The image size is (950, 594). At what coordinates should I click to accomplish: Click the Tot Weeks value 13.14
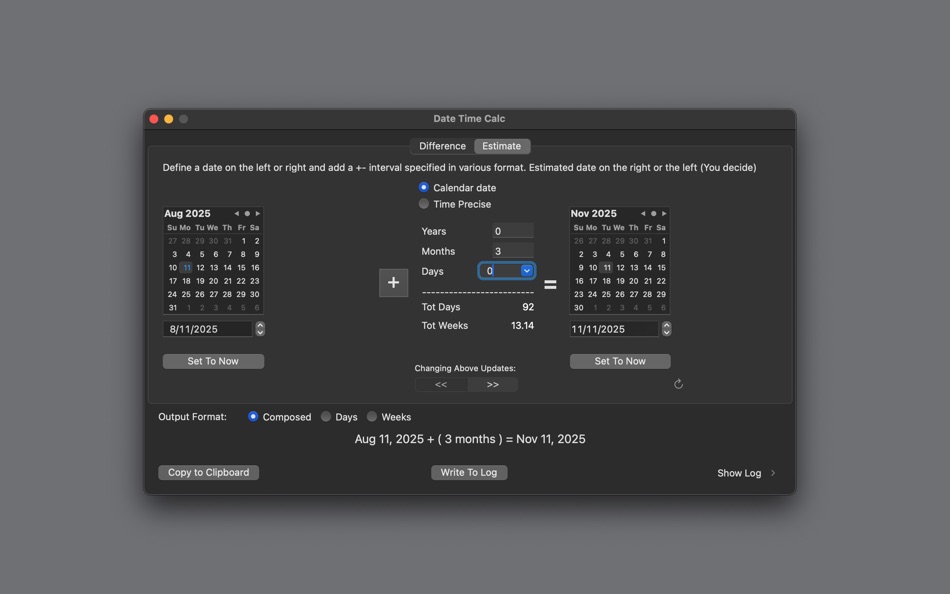tap(522, 325)
